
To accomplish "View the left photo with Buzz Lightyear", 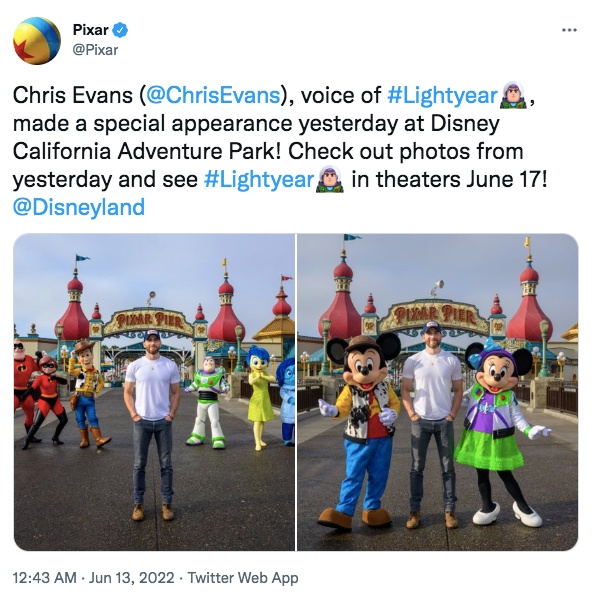I will point(154,392).
